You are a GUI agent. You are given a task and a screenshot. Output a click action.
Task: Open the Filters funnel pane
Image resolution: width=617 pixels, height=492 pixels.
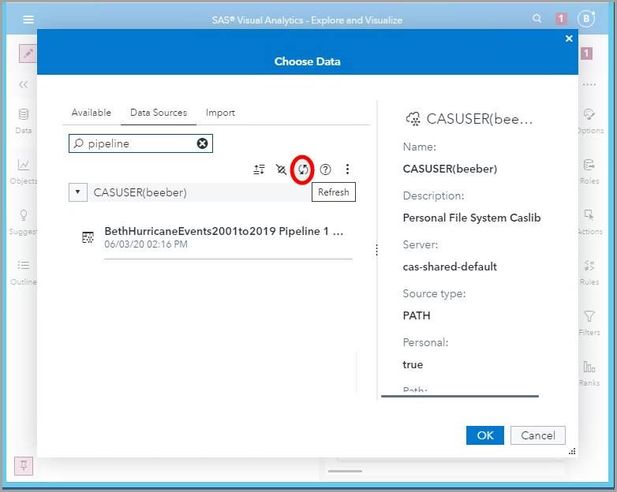point(589,323)
